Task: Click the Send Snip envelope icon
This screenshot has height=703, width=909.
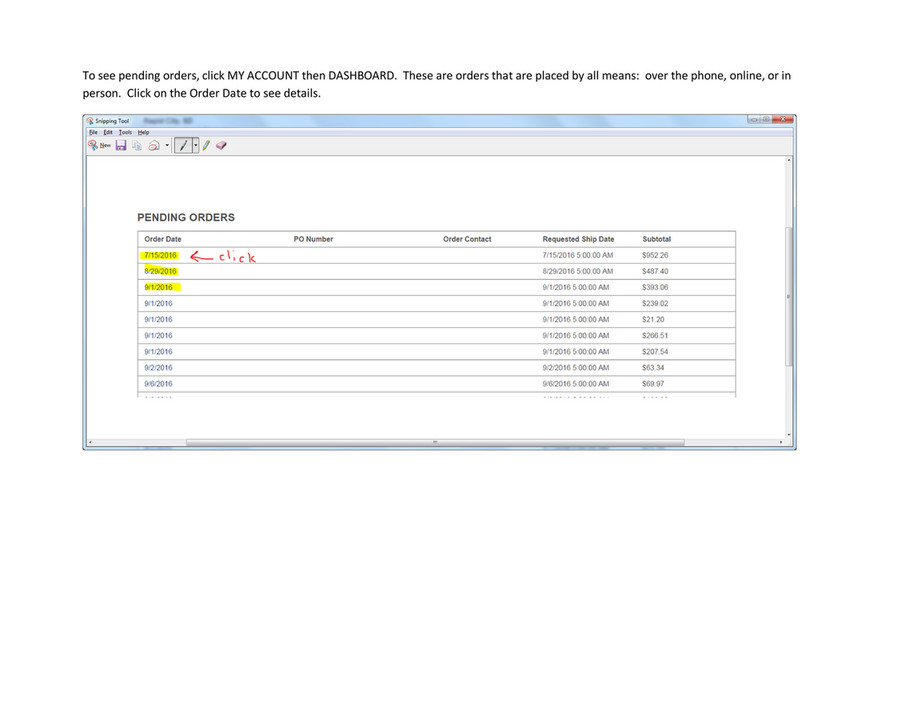Action: [x=153, y=145]
